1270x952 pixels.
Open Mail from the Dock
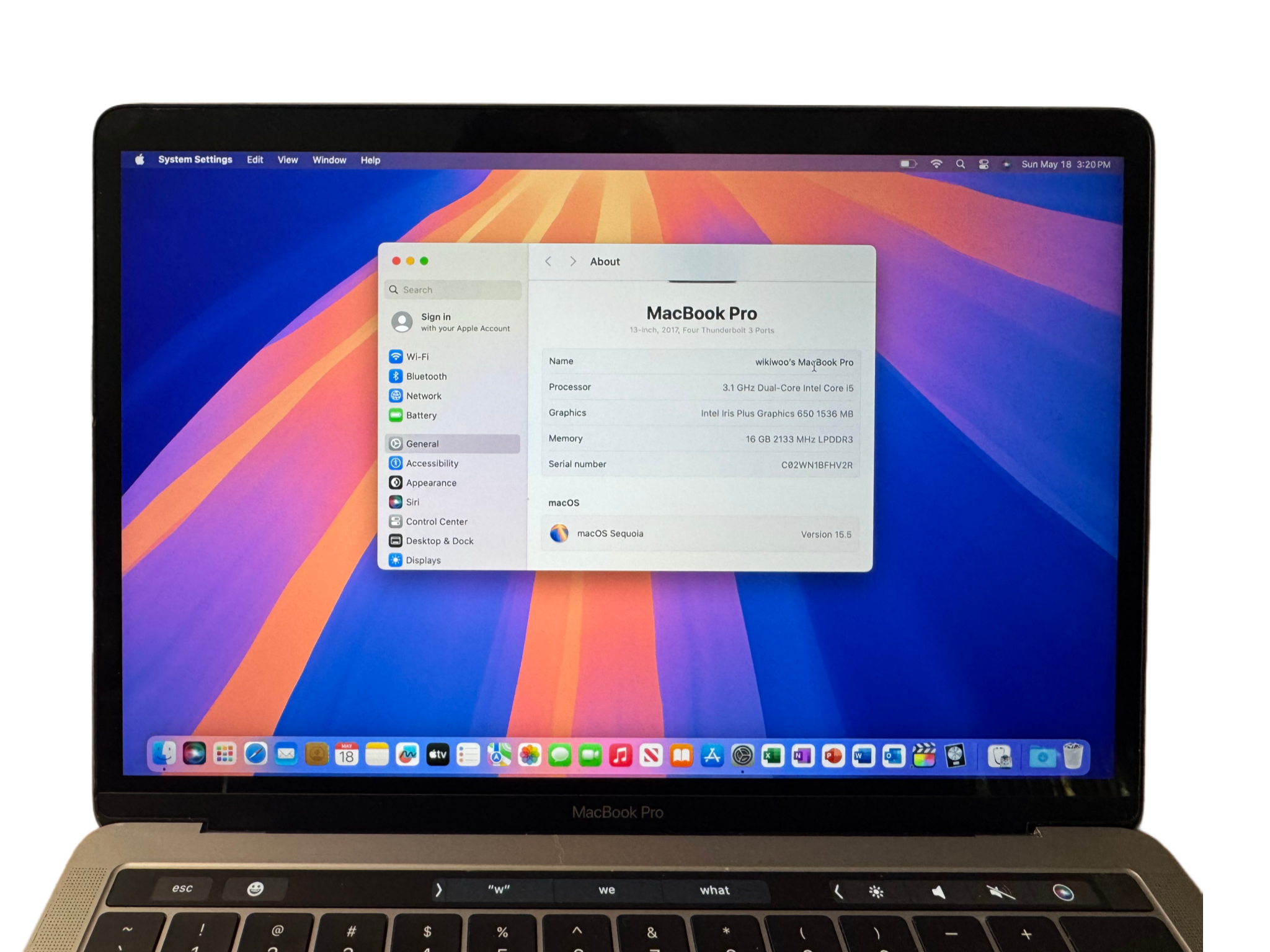(286, 754)
